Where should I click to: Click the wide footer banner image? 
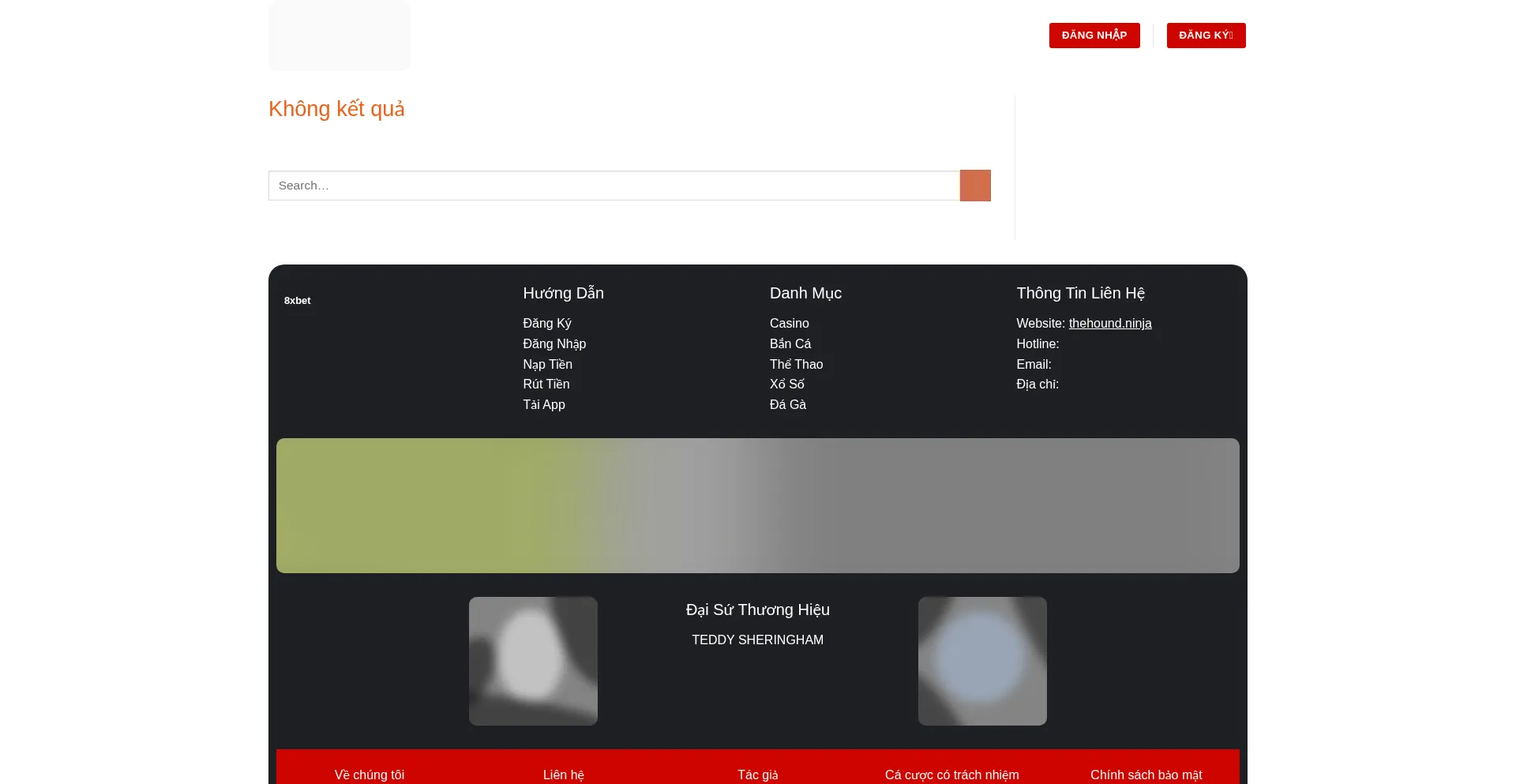pyautogui.click(x=758, y=505)
